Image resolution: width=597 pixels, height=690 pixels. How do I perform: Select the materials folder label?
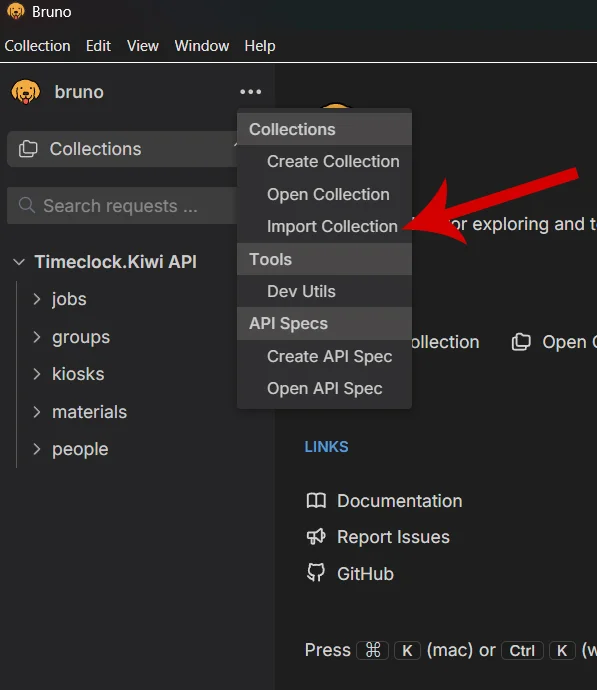pyautogui.click(x=89, y=412)
